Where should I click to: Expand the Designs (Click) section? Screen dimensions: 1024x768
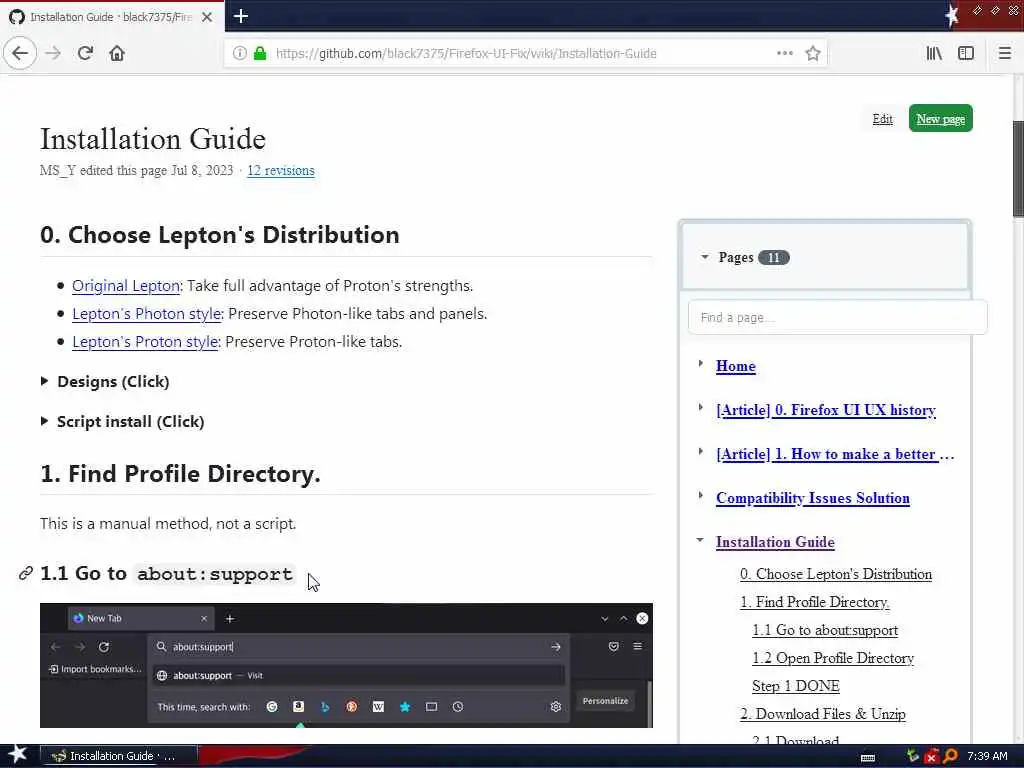104,381
